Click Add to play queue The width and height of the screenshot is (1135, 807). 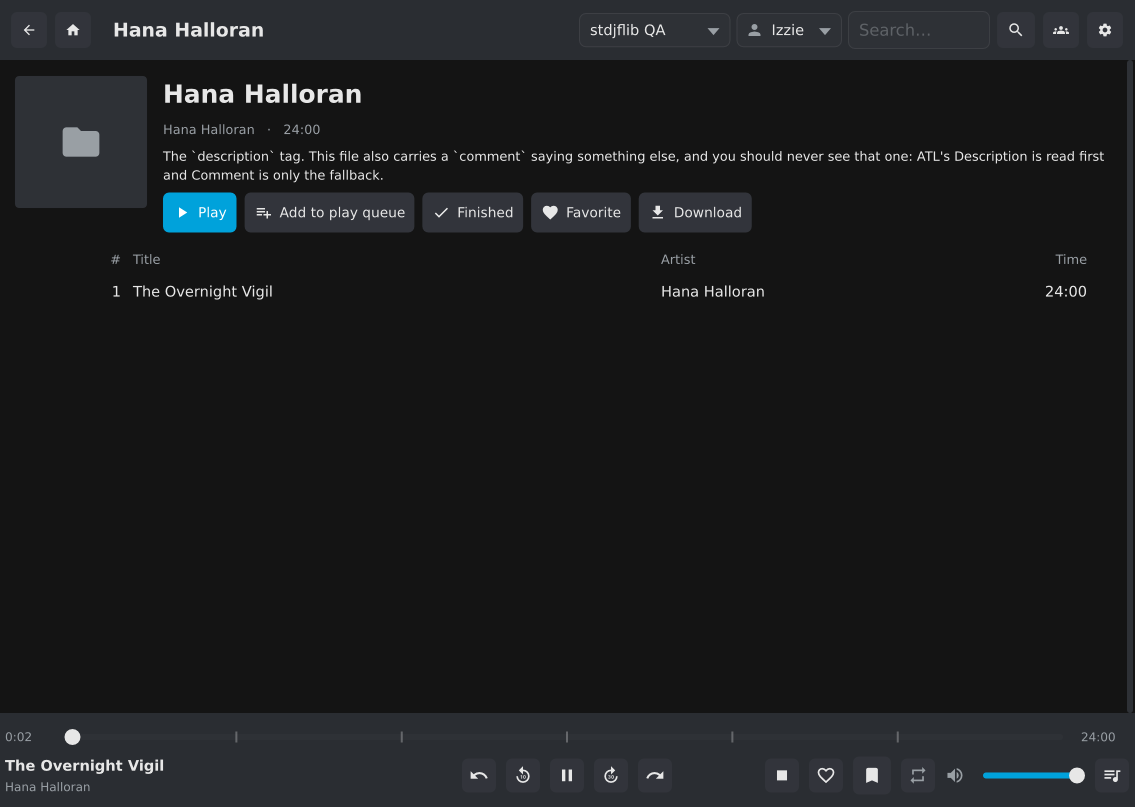[x=329, y=212]
